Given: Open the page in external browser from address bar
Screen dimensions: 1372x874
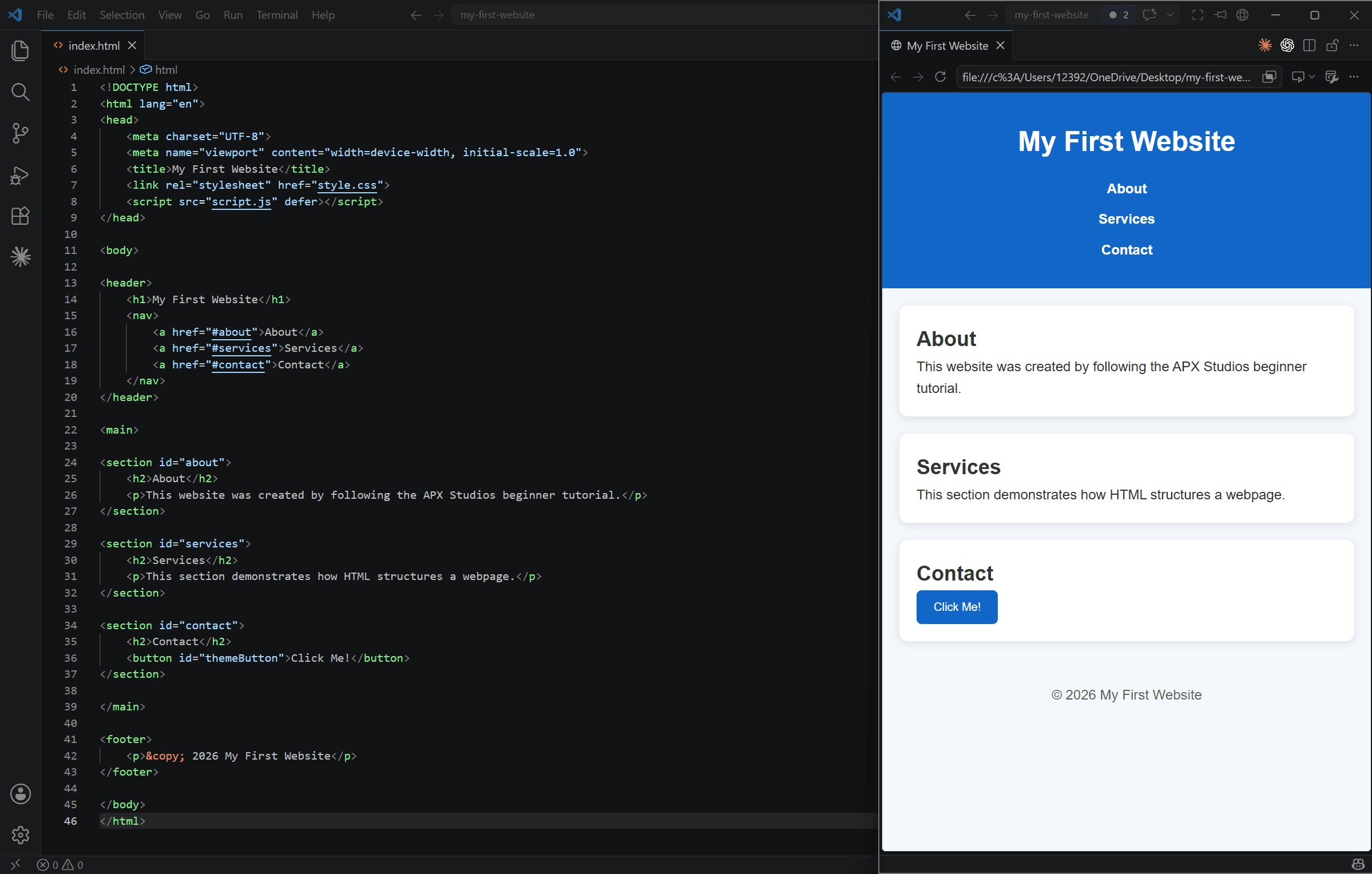Looking at the screenshot, I should point(1269,77).
